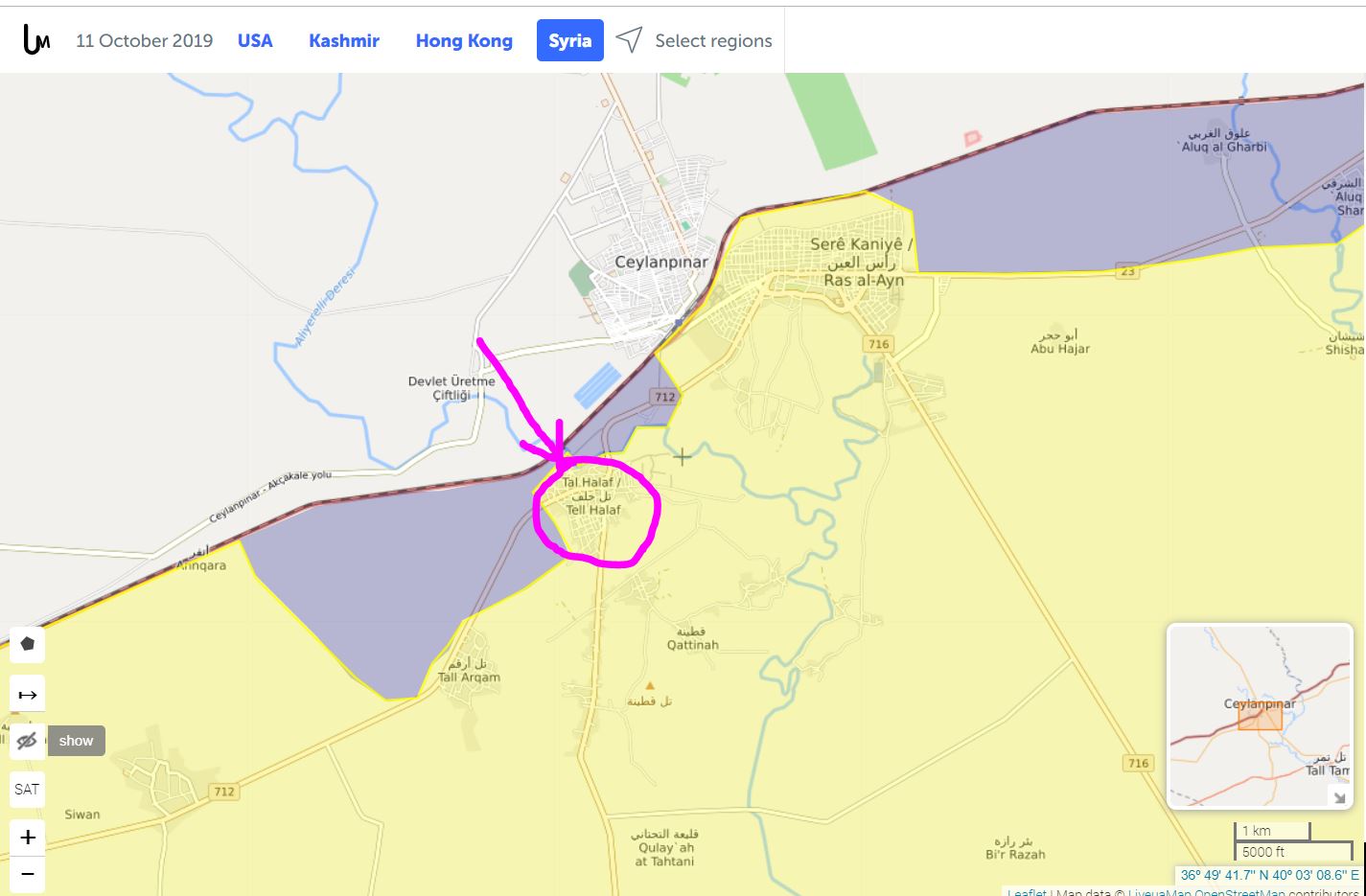Click the Liveuamap logo icon
The image size is (1366, 896).
(36, 40)
